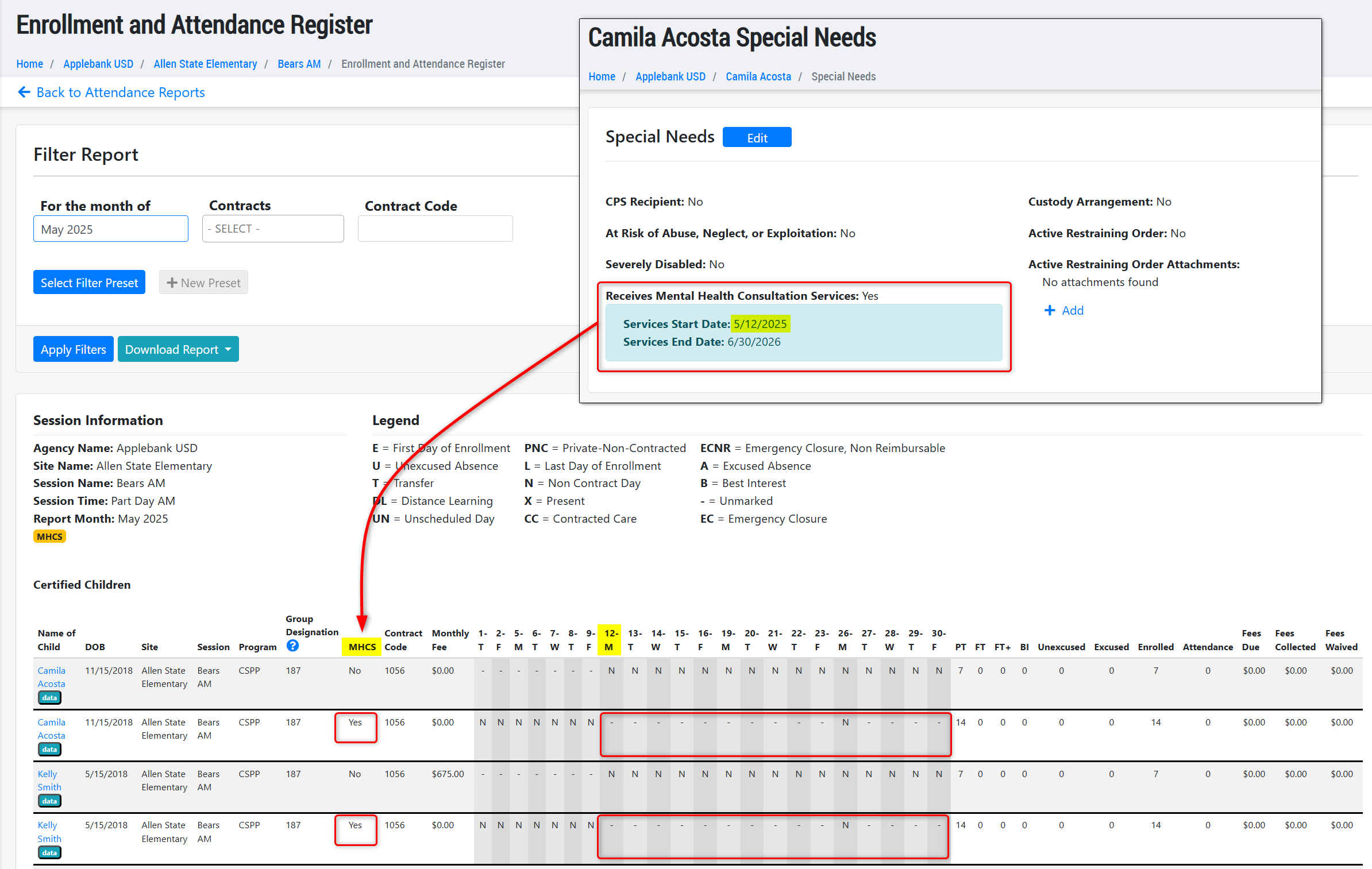Click the New Preset button
The height and width of the screenshot is (869, 1372).
(203, 283)
